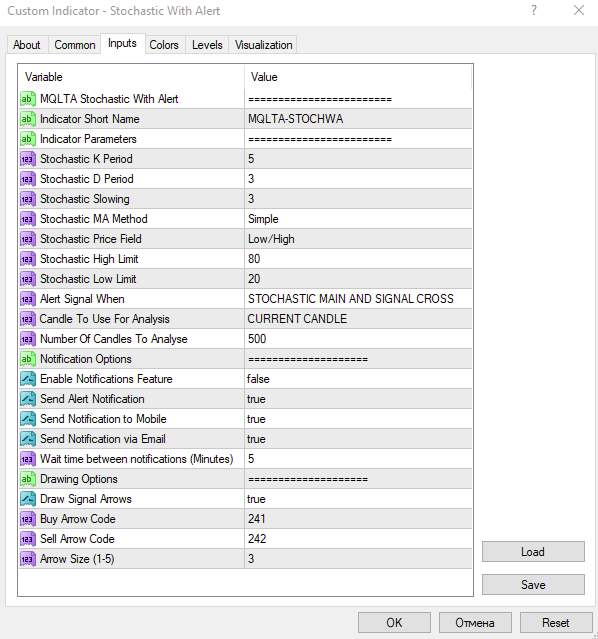Open the Levels tab
The height and width of the screenshot is (639, 598).
(207, 45)
